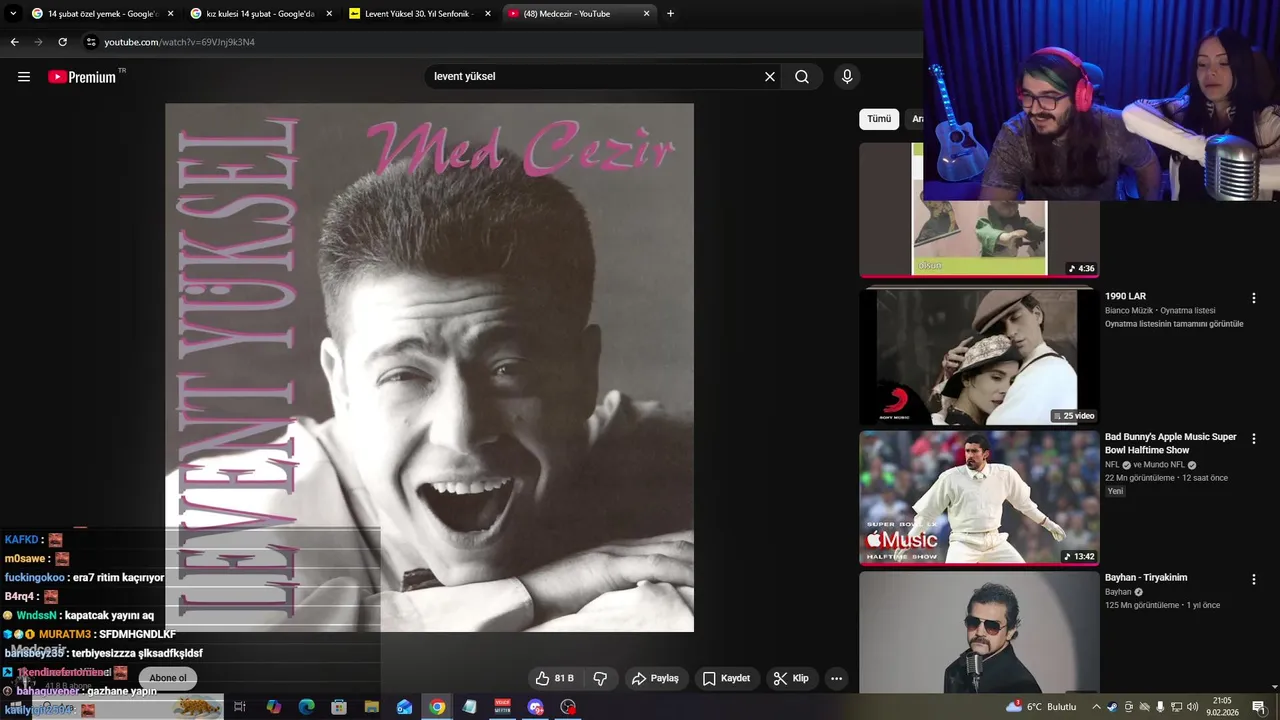
Task: Open the tab search dropdown arrow
Action: (x=13, y=14)
